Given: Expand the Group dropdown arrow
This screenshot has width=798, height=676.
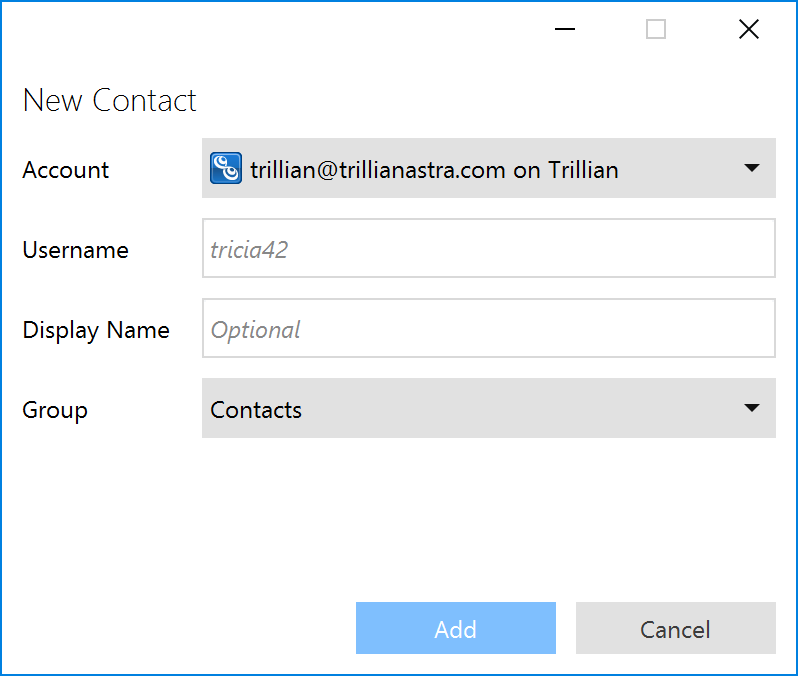Looking at the screenshot, I should 752,408.
